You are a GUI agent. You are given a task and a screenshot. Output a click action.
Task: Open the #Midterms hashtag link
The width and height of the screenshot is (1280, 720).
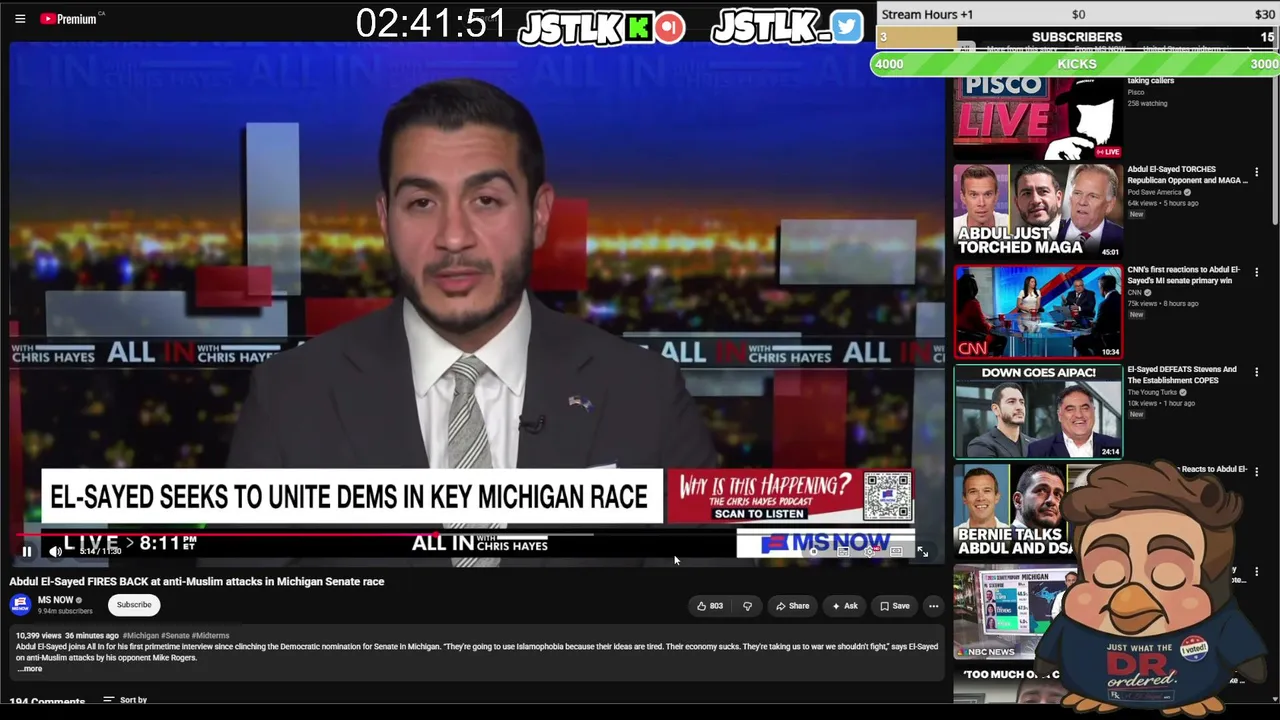(210, 635)
